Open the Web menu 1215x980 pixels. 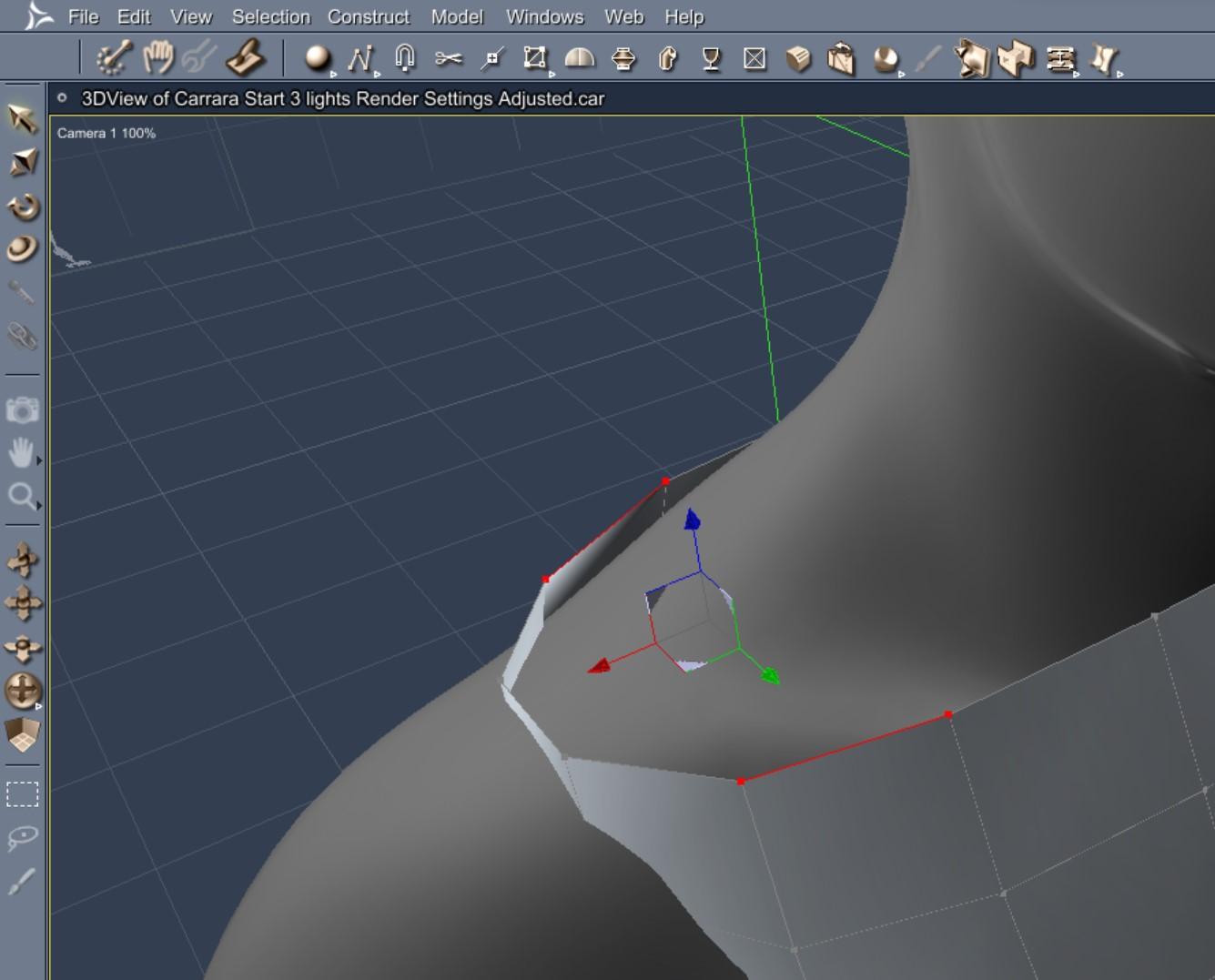click(624, 16)
